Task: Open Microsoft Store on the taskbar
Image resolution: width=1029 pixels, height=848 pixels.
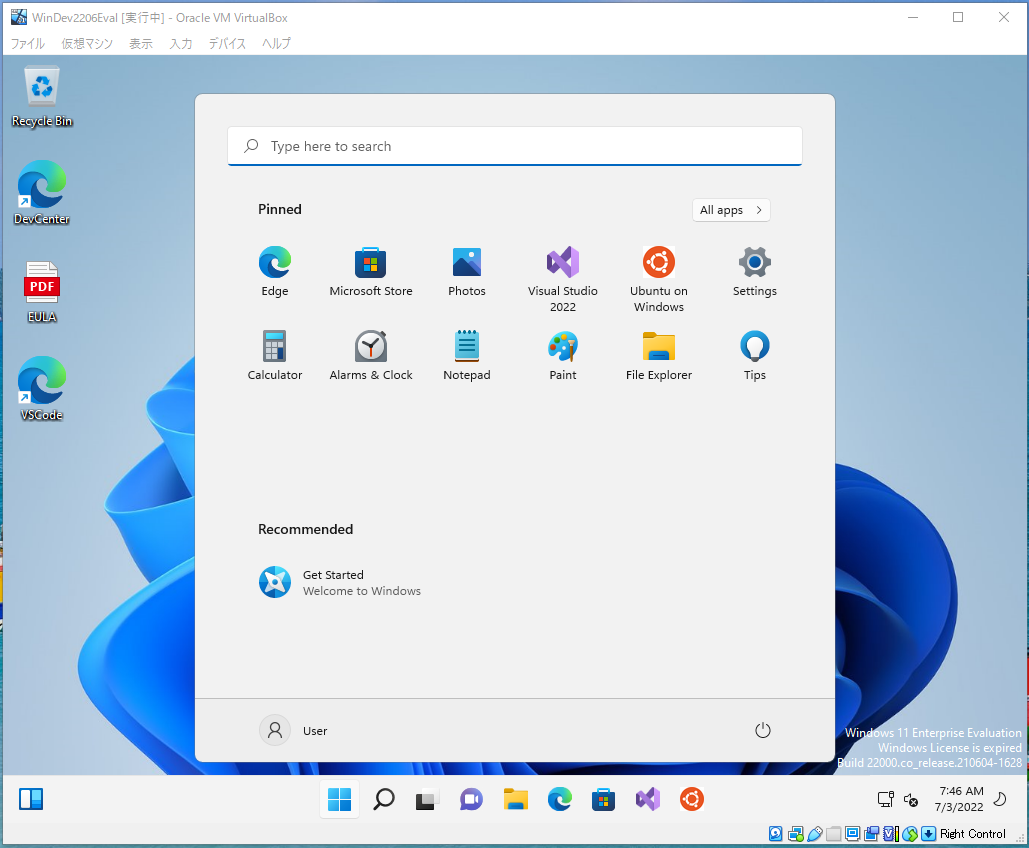Action: pyautogui.click(x=603, y=799)
